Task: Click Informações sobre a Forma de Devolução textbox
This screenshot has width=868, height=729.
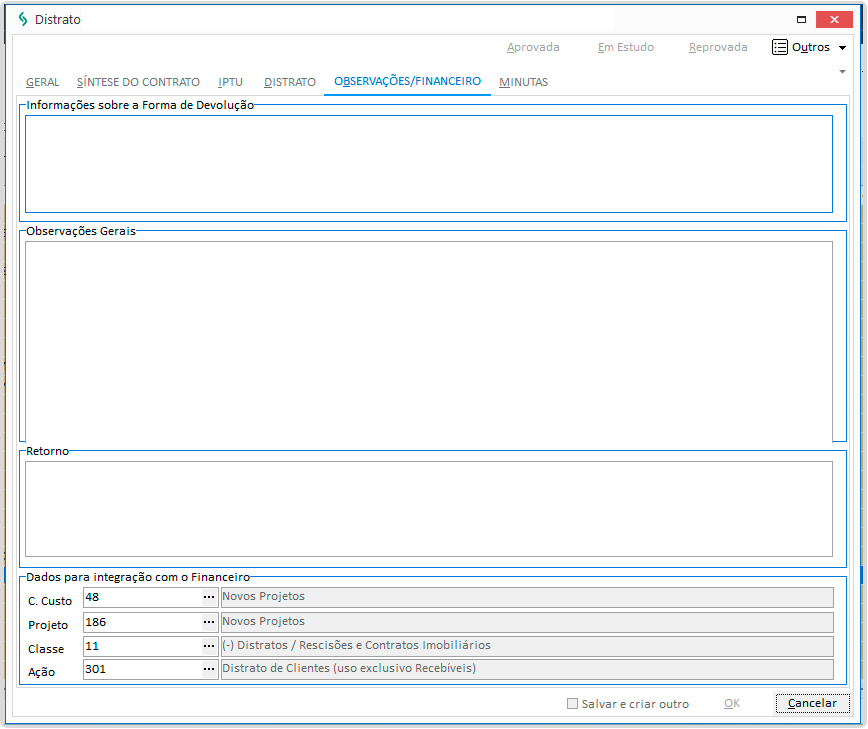Action: click(429, 164)
